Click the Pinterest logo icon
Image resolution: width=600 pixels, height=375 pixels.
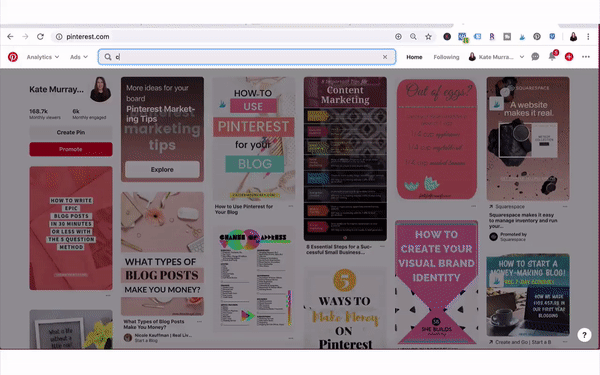coord(13,57)
